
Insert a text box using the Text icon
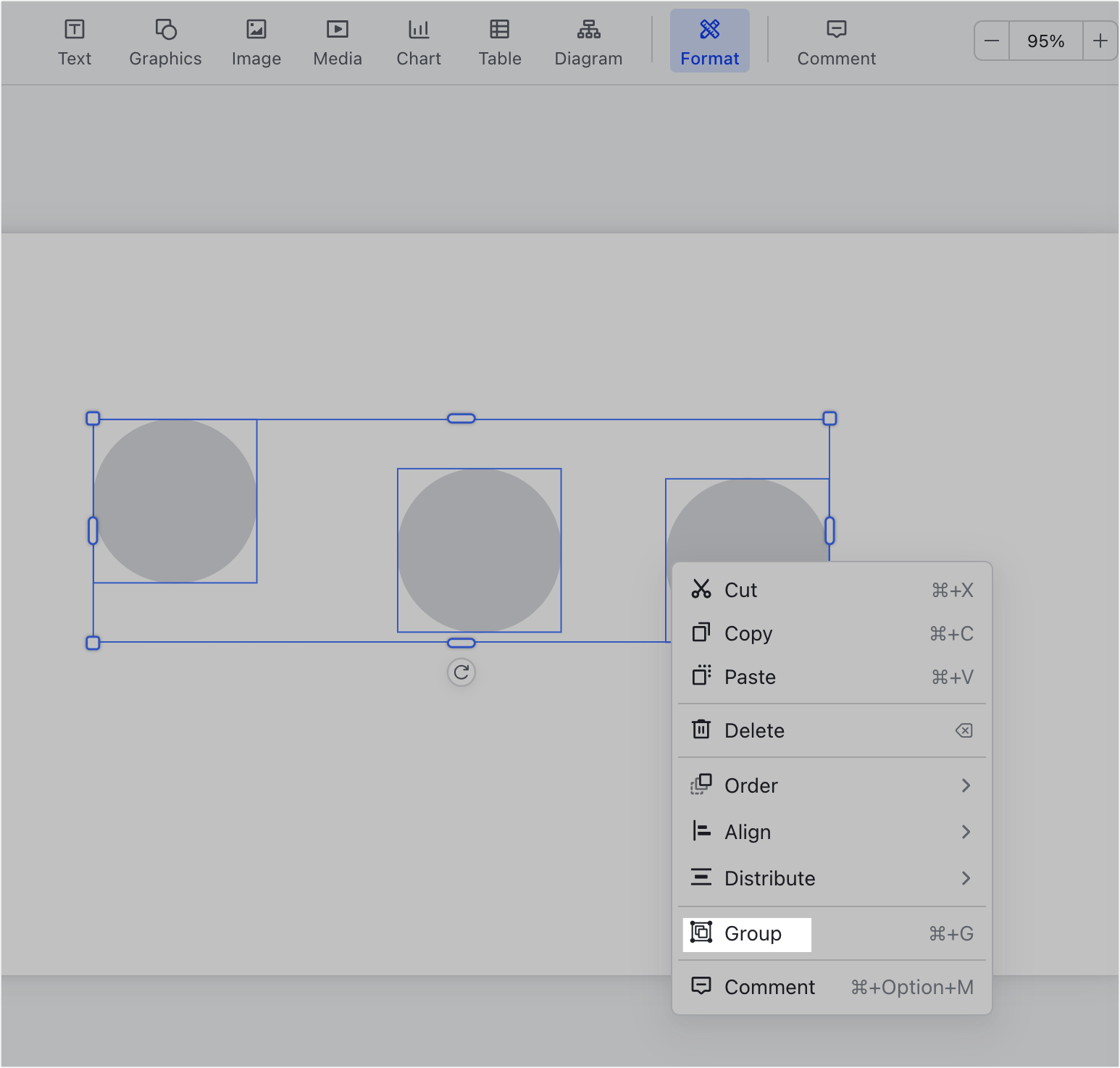pyautogui.click(x=75, y=41)
